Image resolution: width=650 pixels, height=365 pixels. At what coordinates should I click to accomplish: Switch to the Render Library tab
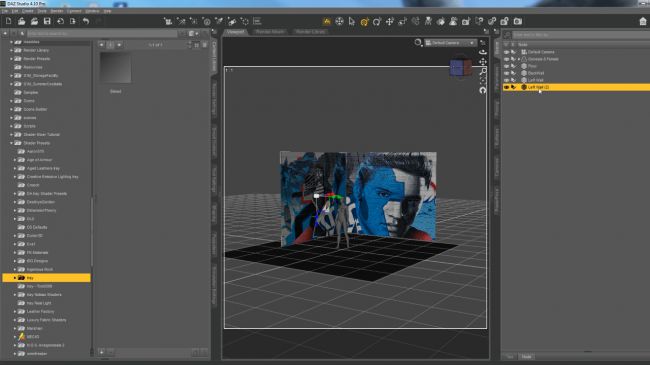[x=310, y=32]
